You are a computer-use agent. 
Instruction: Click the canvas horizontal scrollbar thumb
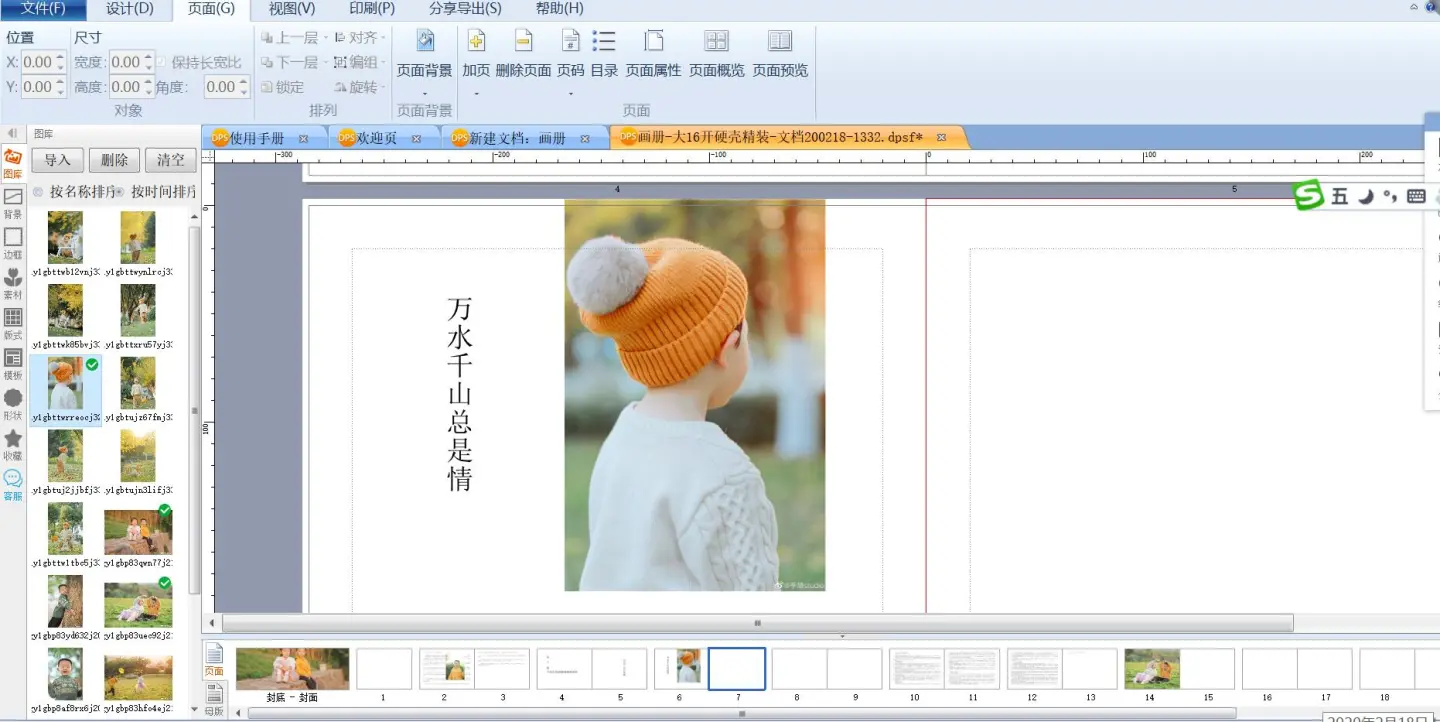tap(757, 623)
